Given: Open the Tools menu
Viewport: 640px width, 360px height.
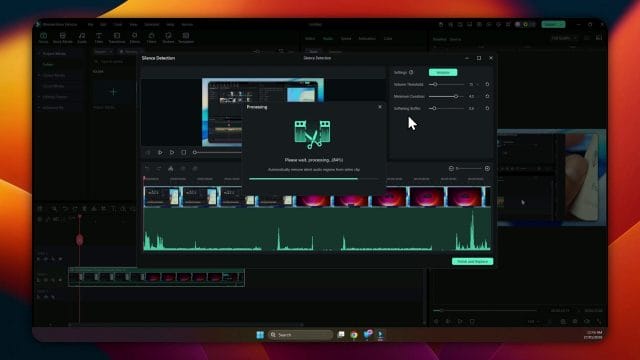Looking at the screenshot, I should coord(118,24).
